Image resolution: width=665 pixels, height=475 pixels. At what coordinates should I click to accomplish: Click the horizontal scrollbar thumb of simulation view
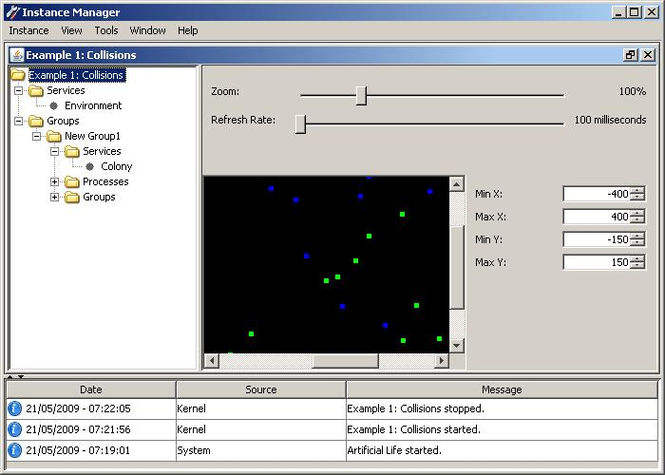345,361
